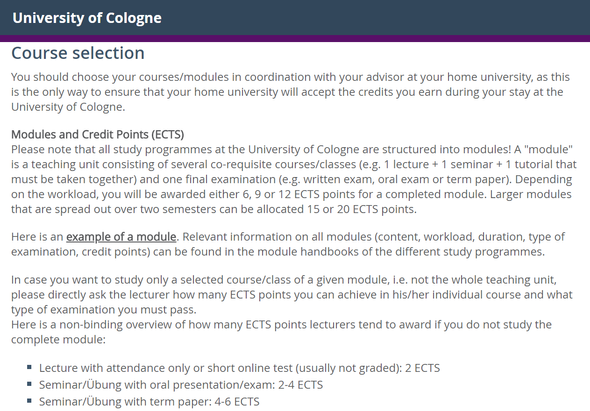The image size is (590, 411).
Task: Click the paragraph starting 'You should choose your courses/modules'
Action: (290, 92)
